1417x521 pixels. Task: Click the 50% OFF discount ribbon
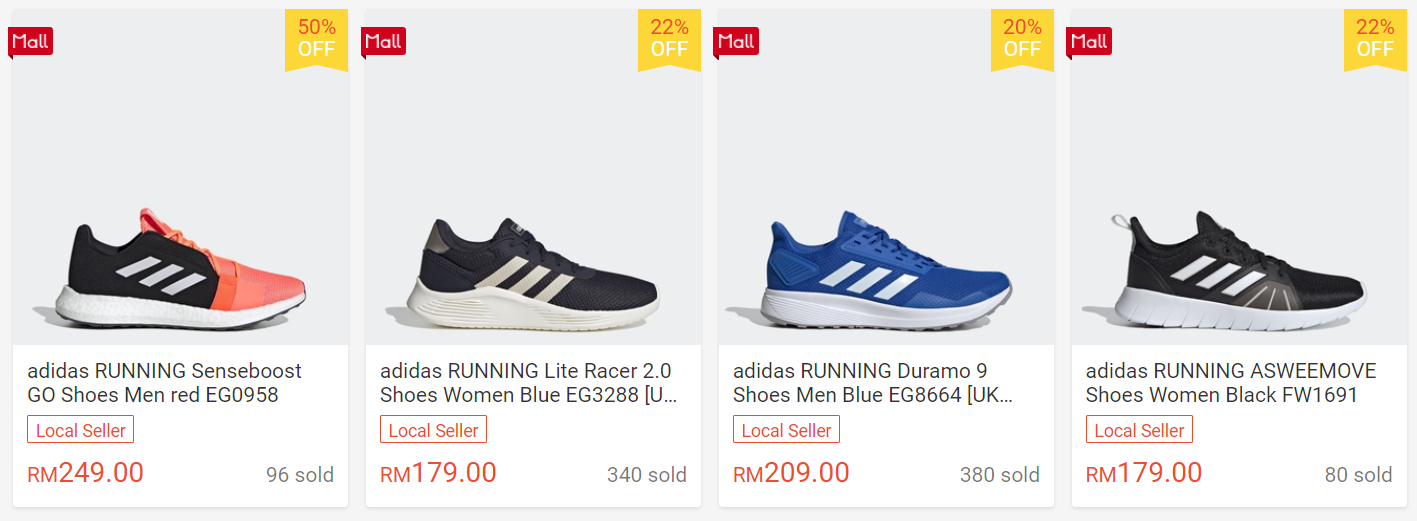pyautogui.click(x=316, y=39)
